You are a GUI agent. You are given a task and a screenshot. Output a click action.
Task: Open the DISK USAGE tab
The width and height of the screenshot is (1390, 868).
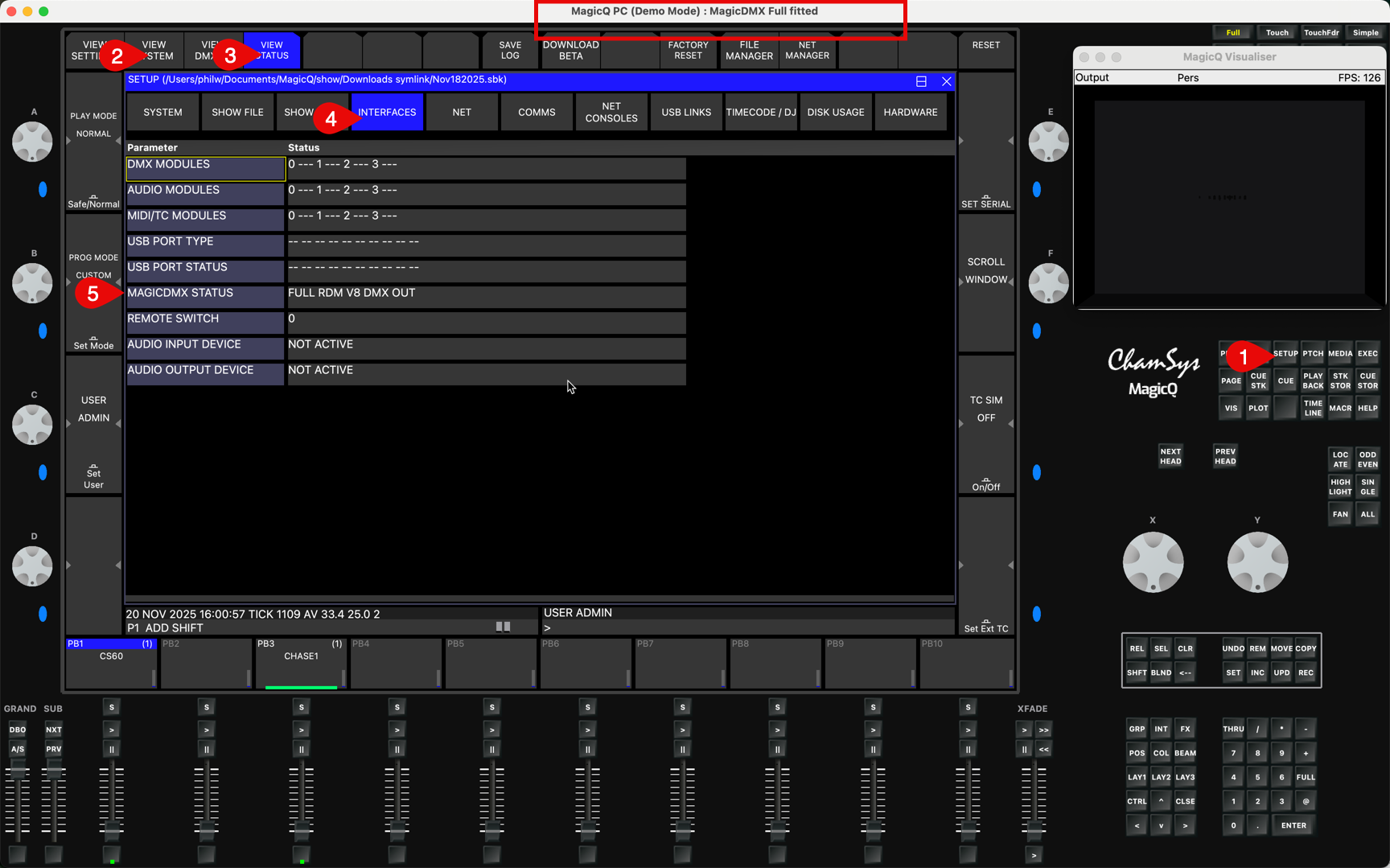[836, 112]
